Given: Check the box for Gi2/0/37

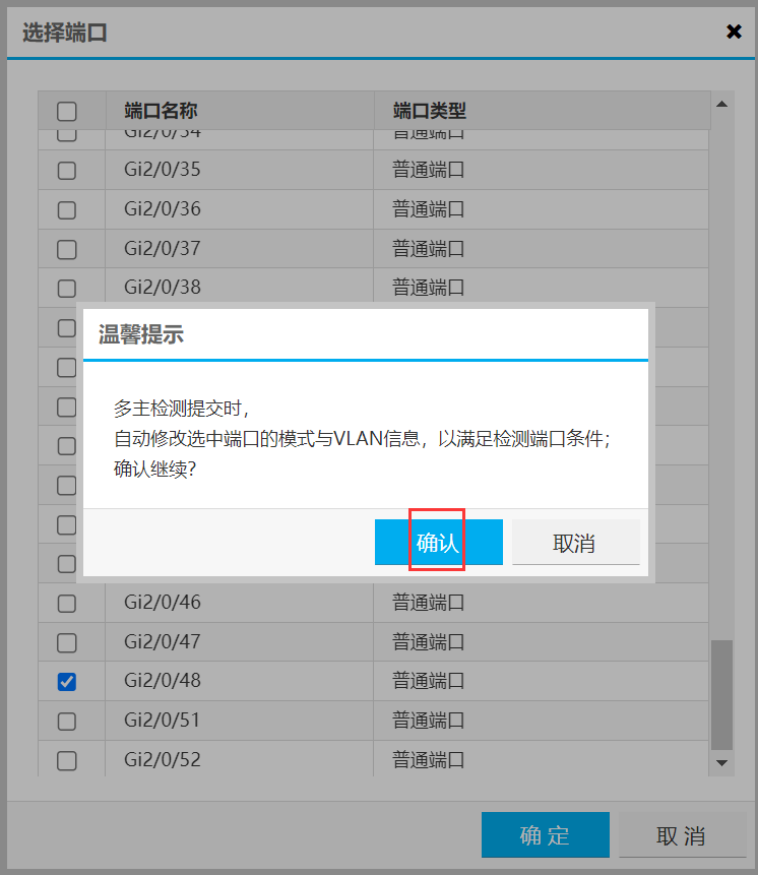Looking at the screenshot, I should tap(66, 249).
